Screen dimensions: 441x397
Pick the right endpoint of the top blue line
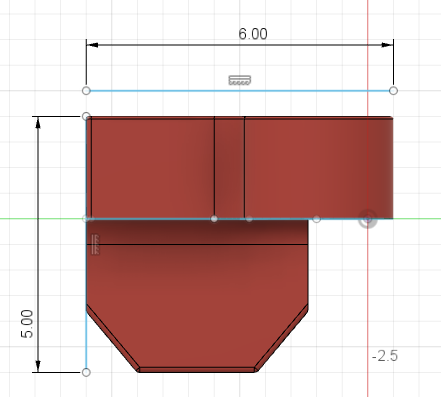point(393,90)
